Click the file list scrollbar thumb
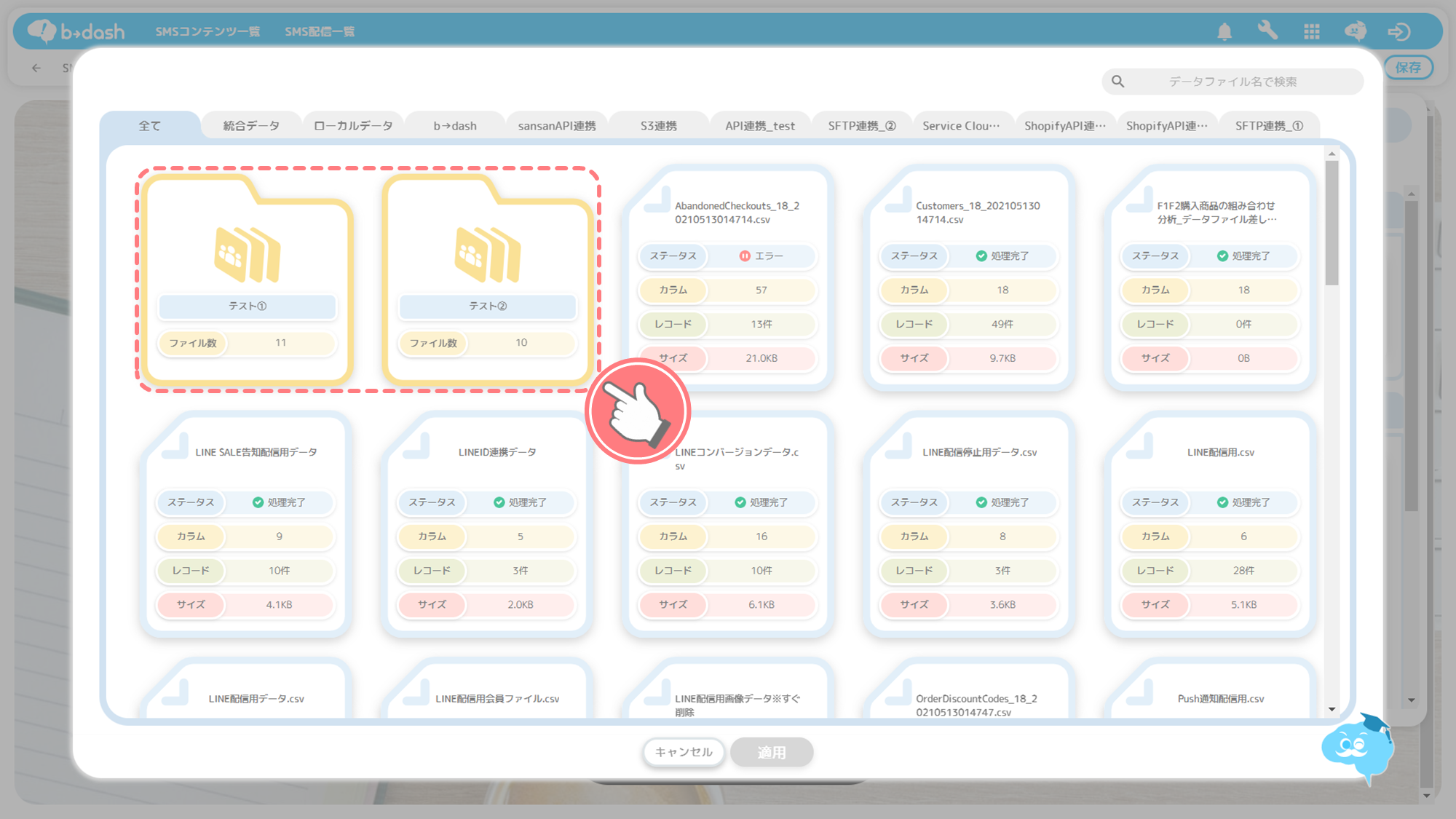Image resolution: width=1456 pixels, height=819 pixels. [1332, 222]
